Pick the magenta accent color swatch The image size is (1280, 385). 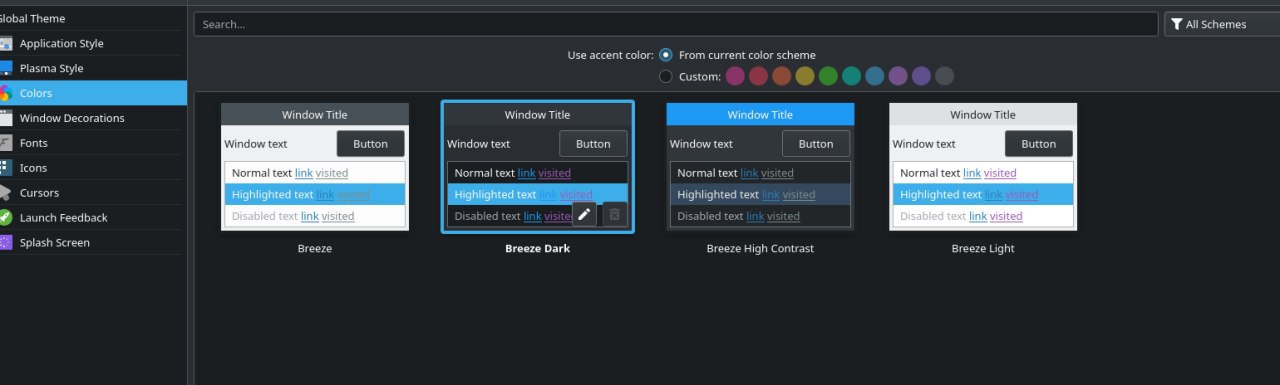735,76
